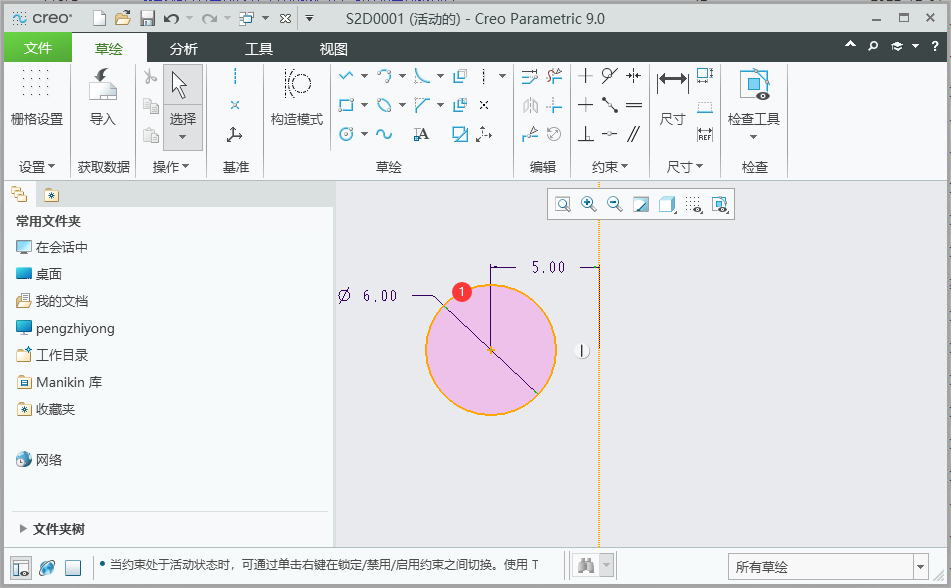This screenshot has height=588, width=951.
Task: Apply the Parallel constraint
Action: tap(634, 134)
